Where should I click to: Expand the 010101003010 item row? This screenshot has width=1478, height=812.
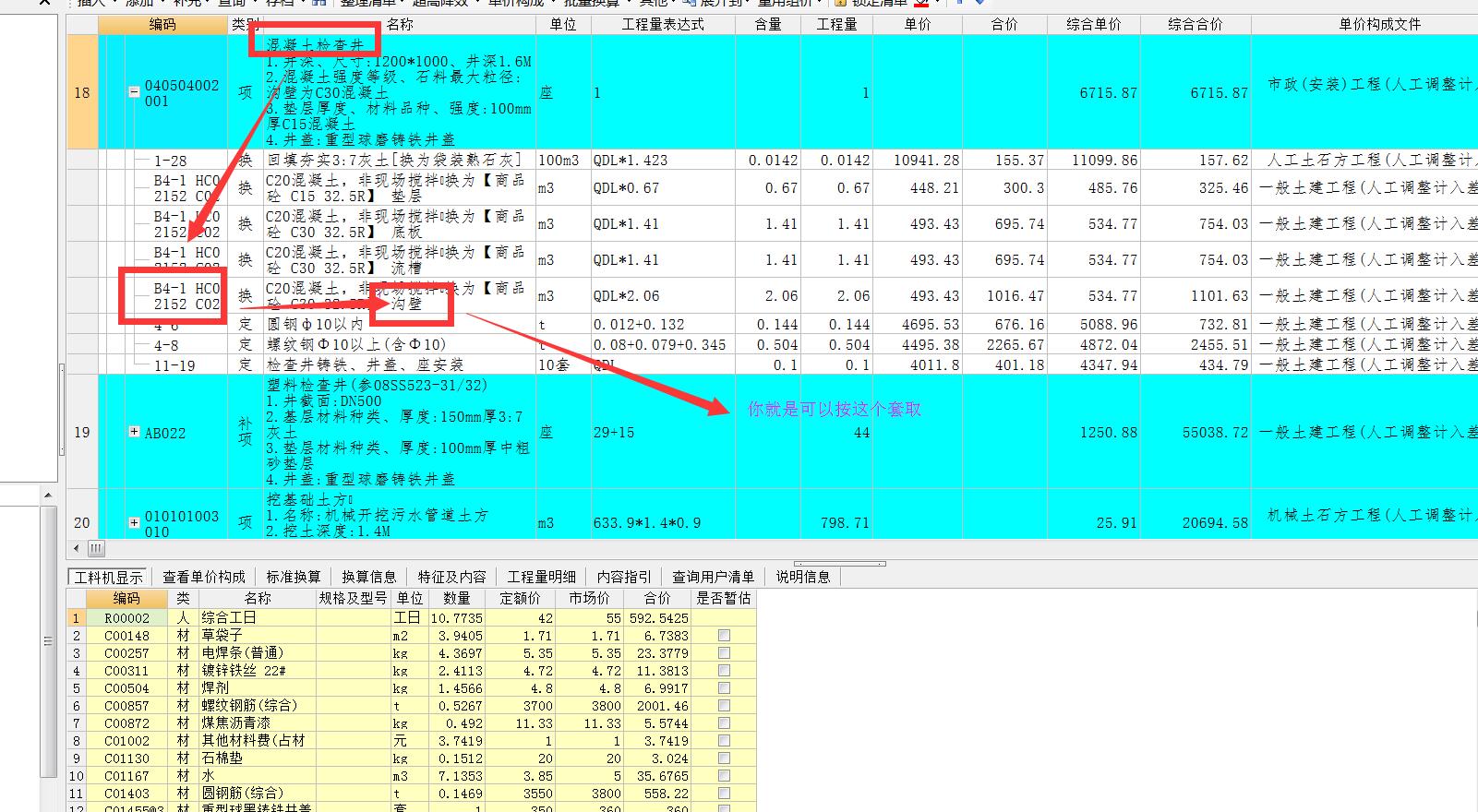coord(134,522)
